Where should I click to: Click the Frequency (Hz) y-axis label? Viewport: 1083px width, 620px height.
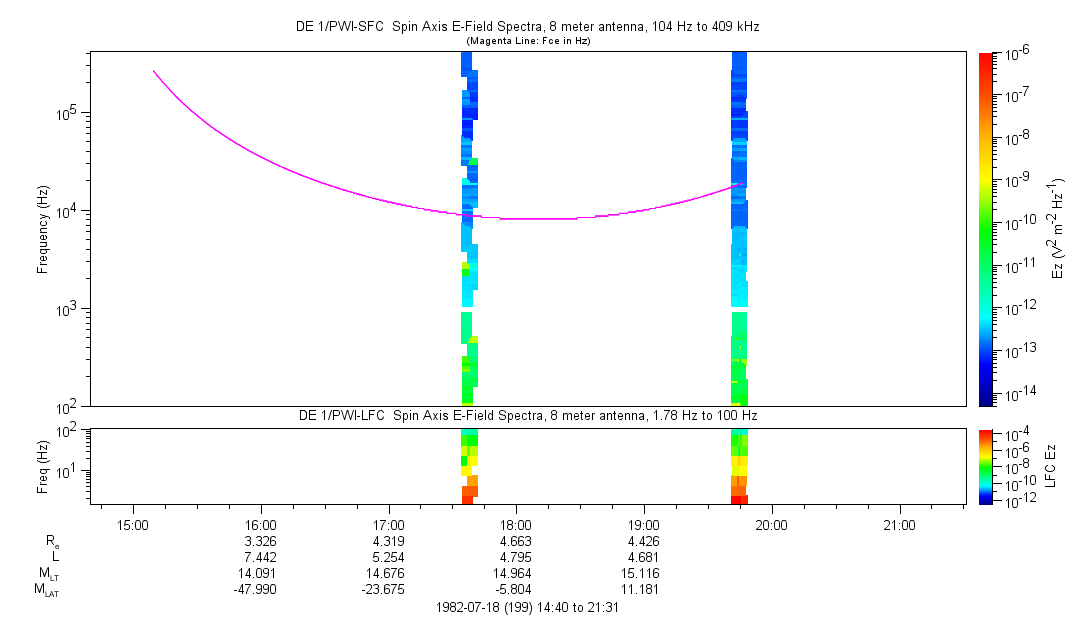[x=43, y=229]
